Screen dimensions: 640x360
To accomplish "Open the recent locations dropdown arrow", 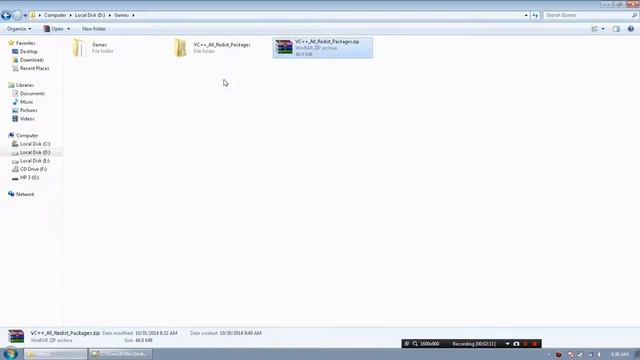I will (x=25, y=16).
